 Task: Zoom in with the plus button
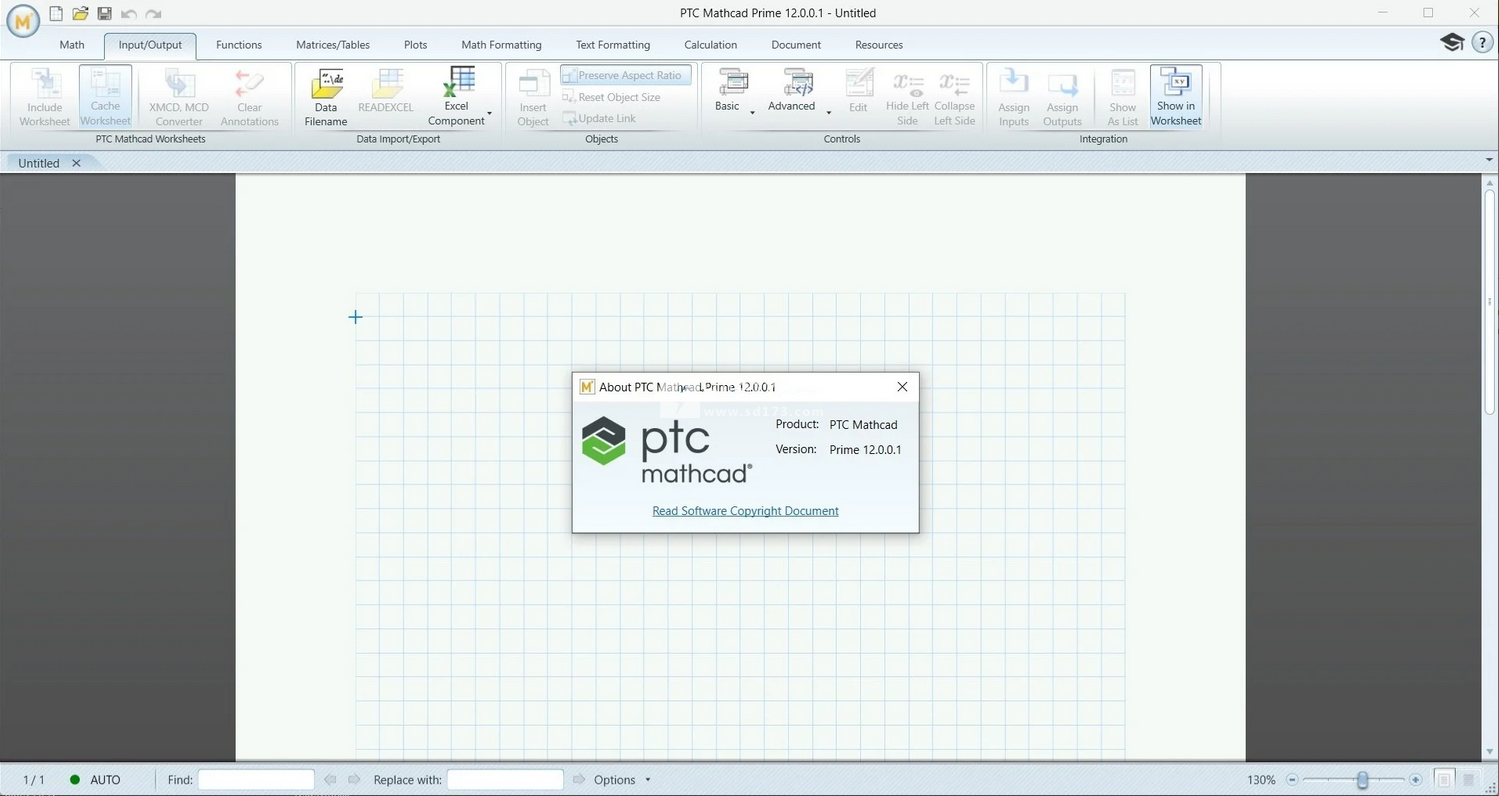point(1415,780)
